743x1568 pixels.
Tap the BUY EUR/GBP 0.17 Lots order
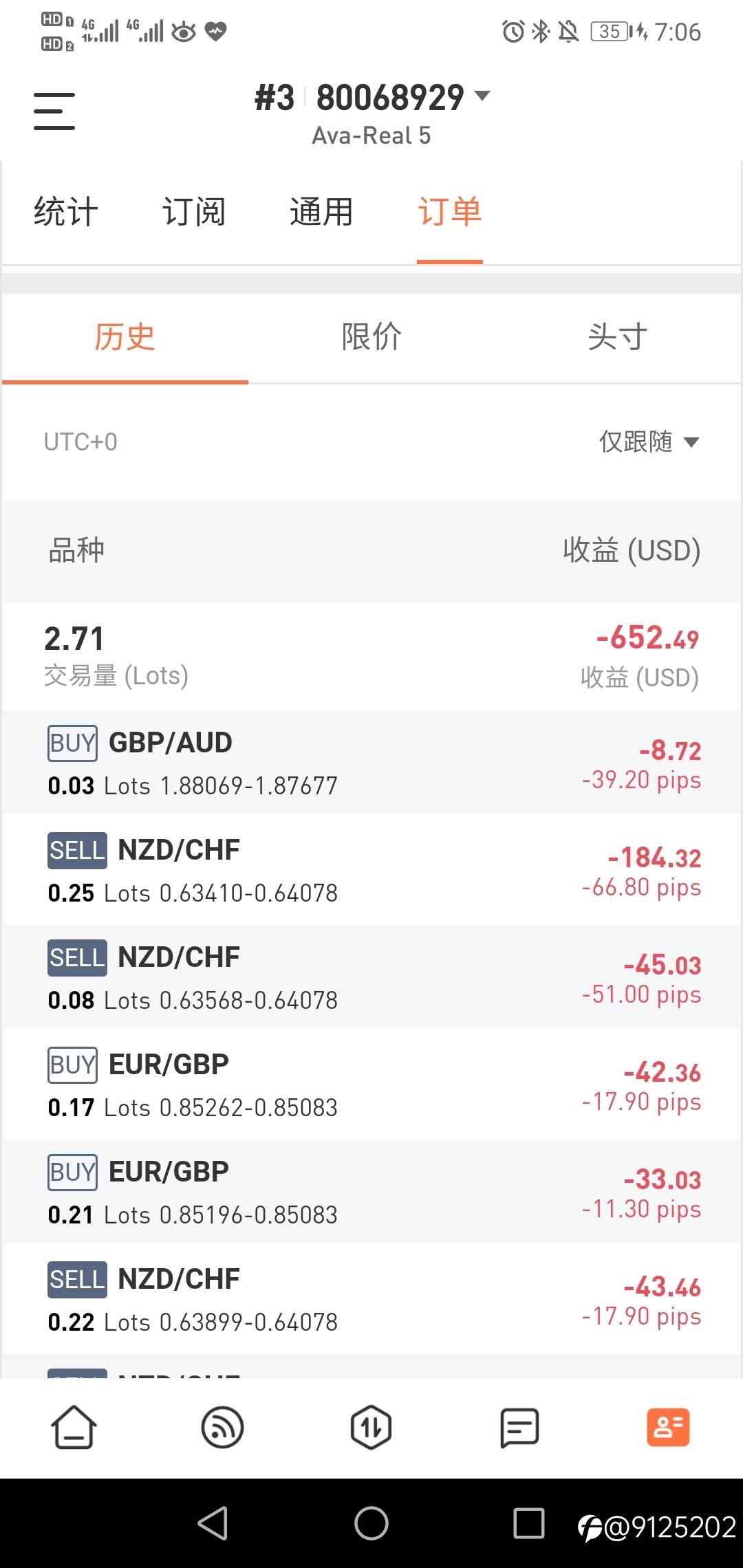(x=371, y=1085)
